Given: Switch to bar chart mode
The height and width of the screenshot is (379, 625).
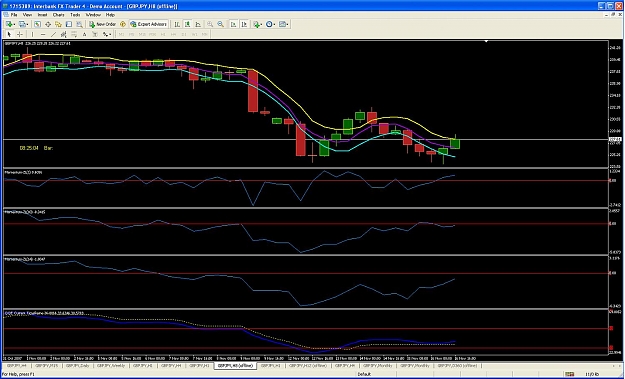Looking at the screenshot, I should coord(177,24).
